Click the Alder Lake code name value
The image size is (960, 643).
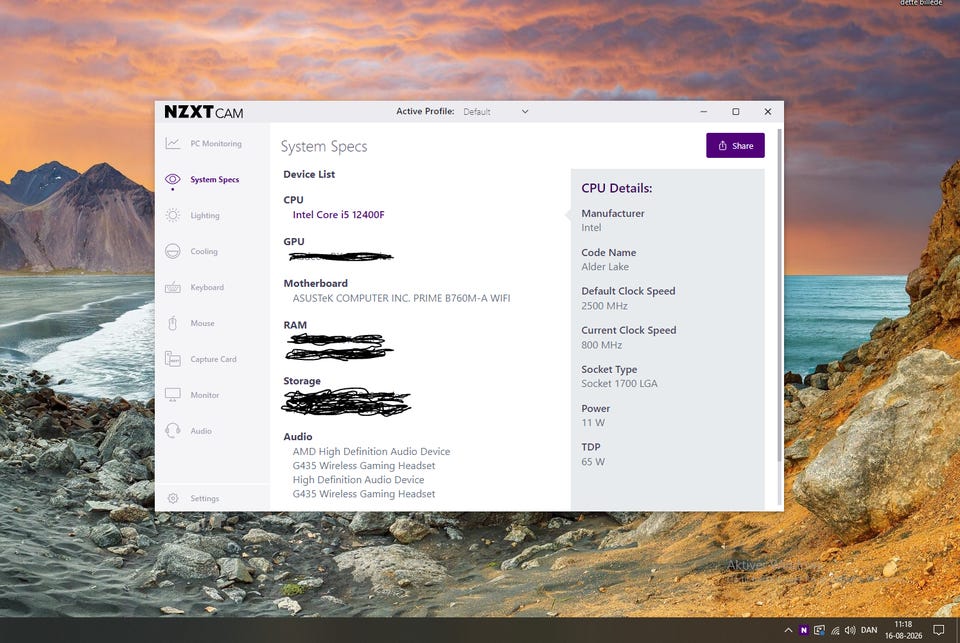pyautogui.click(x=605, y=266)
